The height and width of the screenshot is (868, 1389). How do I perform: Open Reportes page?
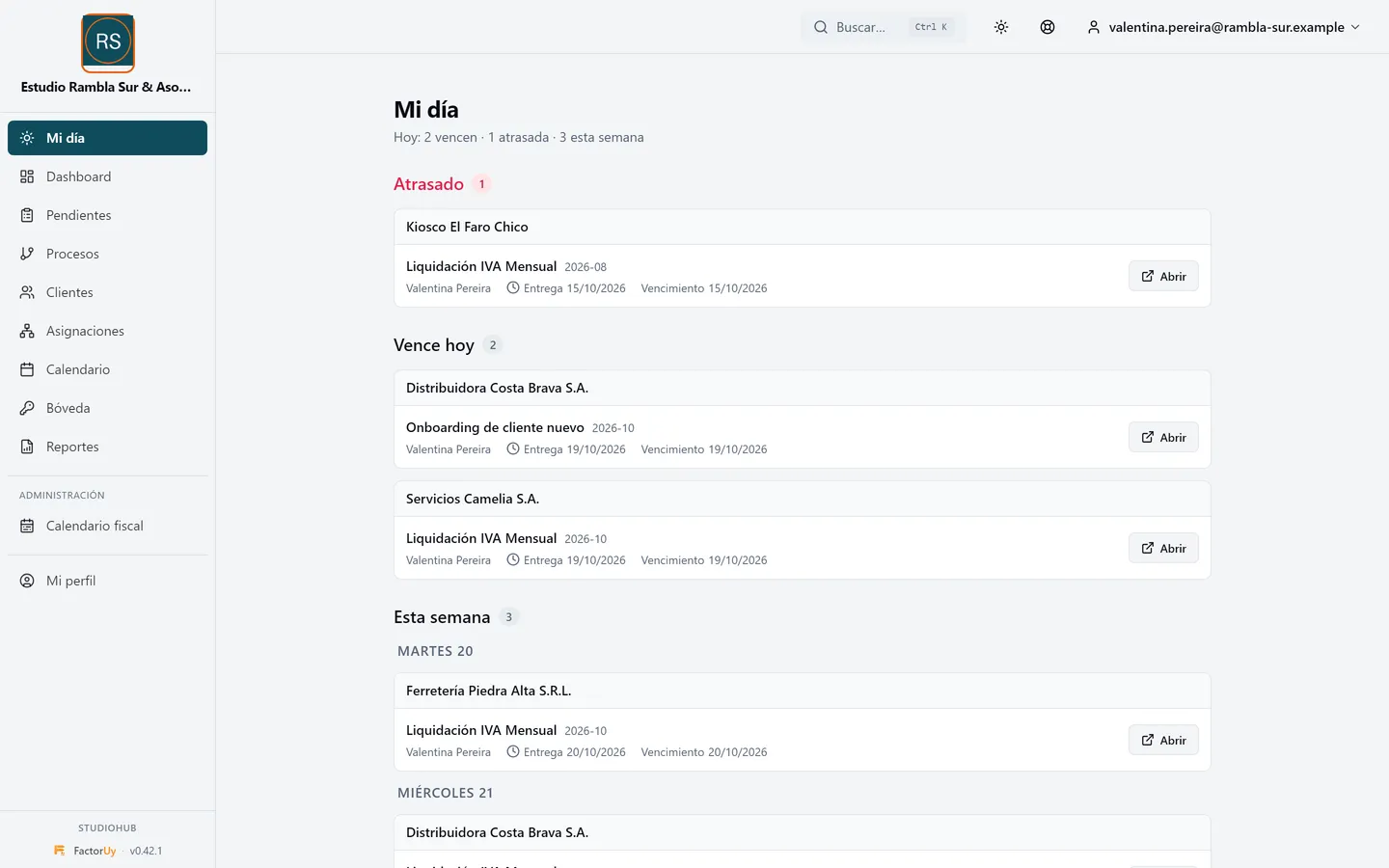(x=107, y=447)
